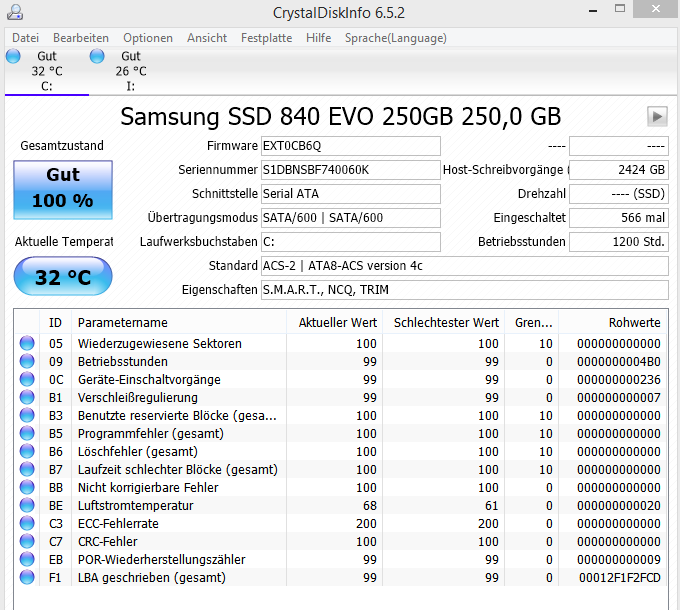Viewport: 680px width, 610px height.
Task: Open the Datei menu
Action: [x=25, y=38]
